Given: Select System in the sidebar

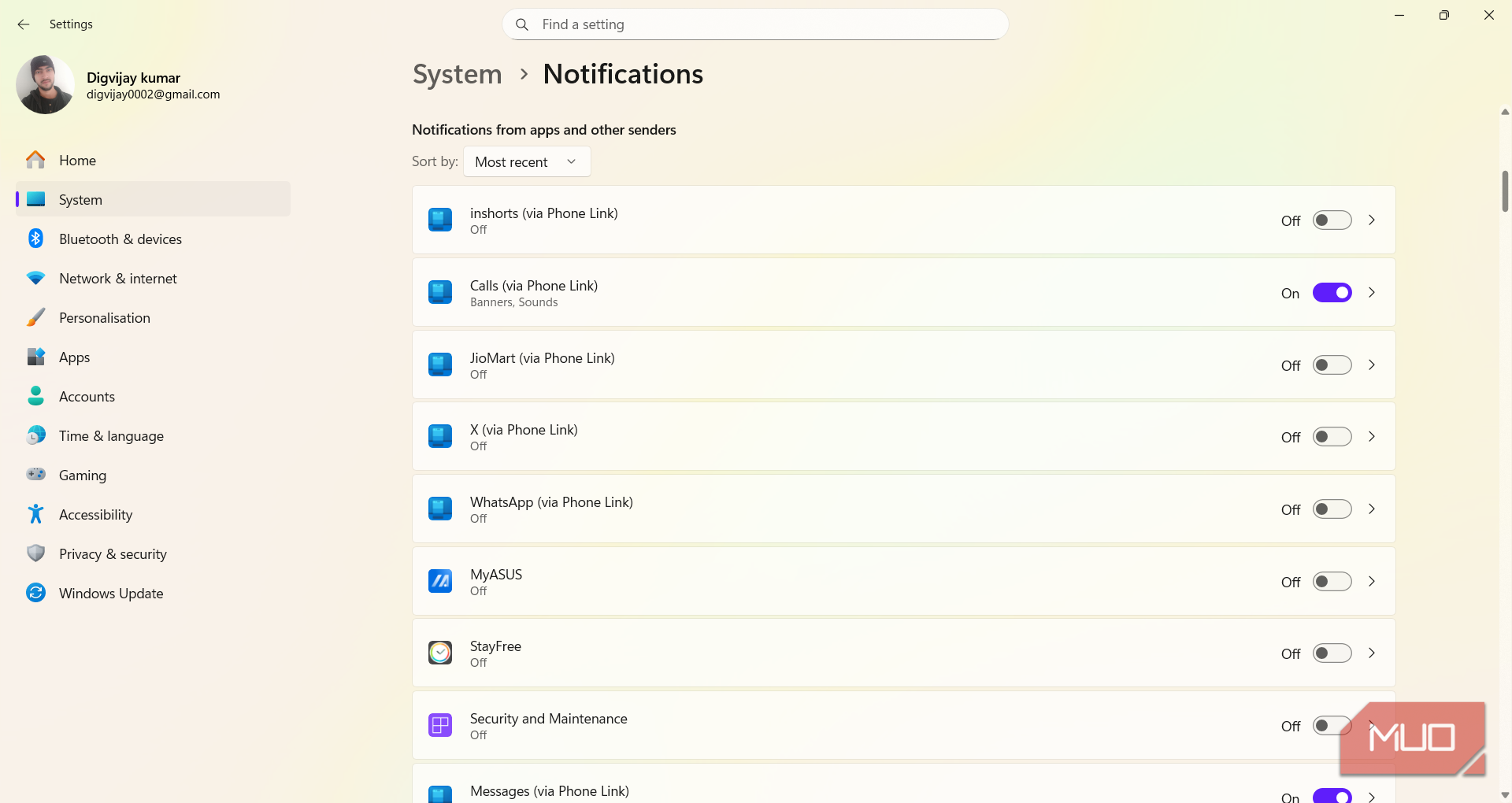Looking at the screenshot, I should click(x=153, y=199).
